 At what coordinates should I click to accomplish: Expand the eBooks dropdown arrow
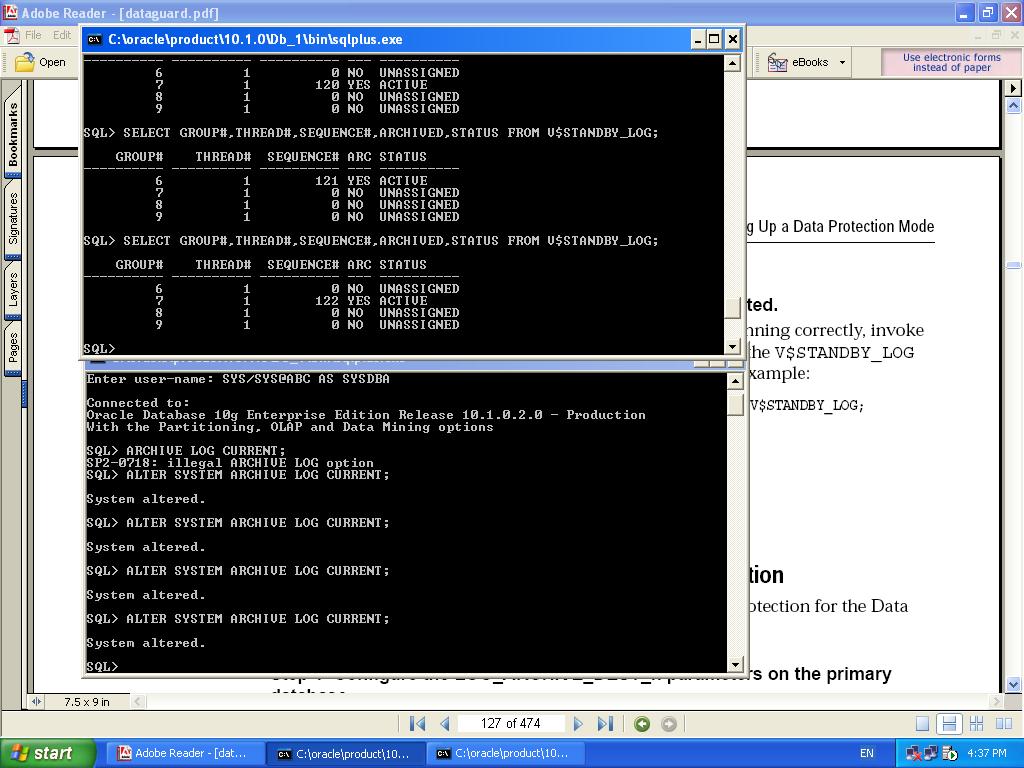pos(842,63)
